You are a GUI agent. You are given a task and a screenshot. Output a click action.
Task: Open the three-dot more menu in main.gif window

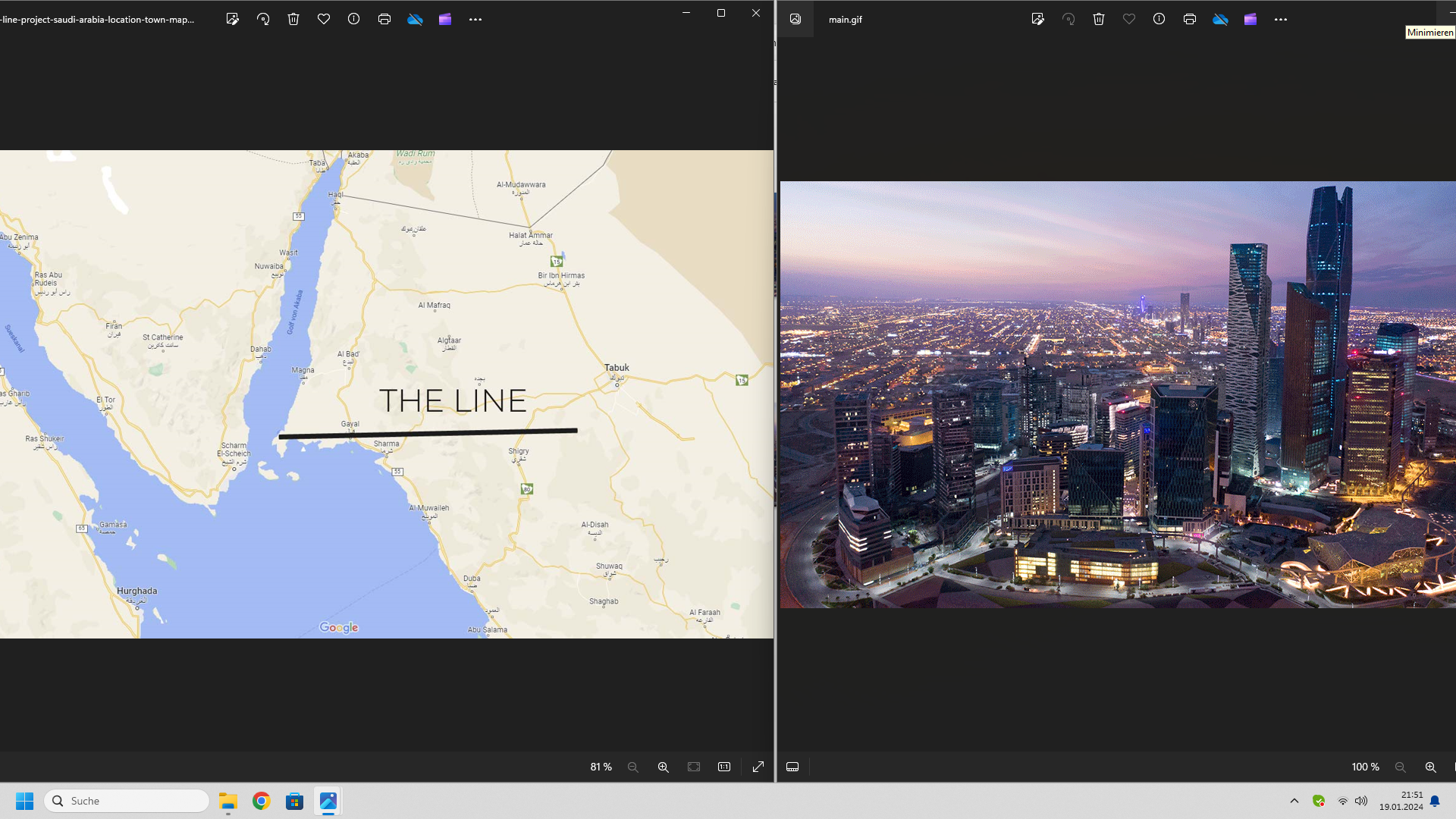point(1281,20)
